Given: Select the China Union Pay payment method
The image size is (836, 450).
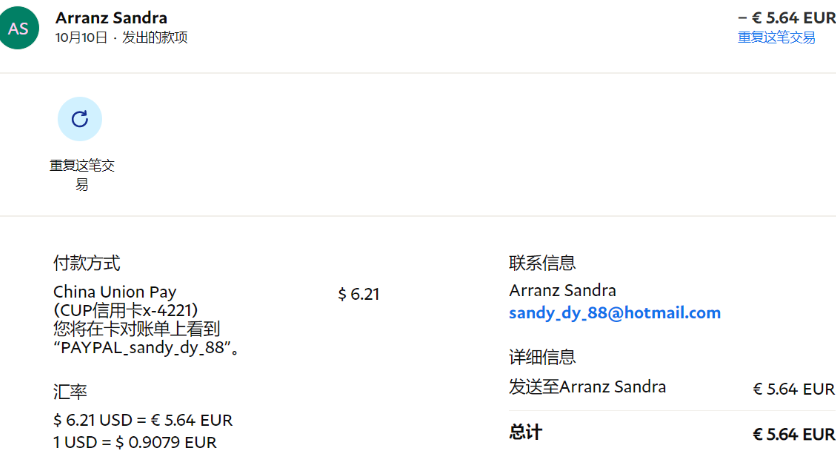Looking at the screenshot, I should (x=114, y=292).
